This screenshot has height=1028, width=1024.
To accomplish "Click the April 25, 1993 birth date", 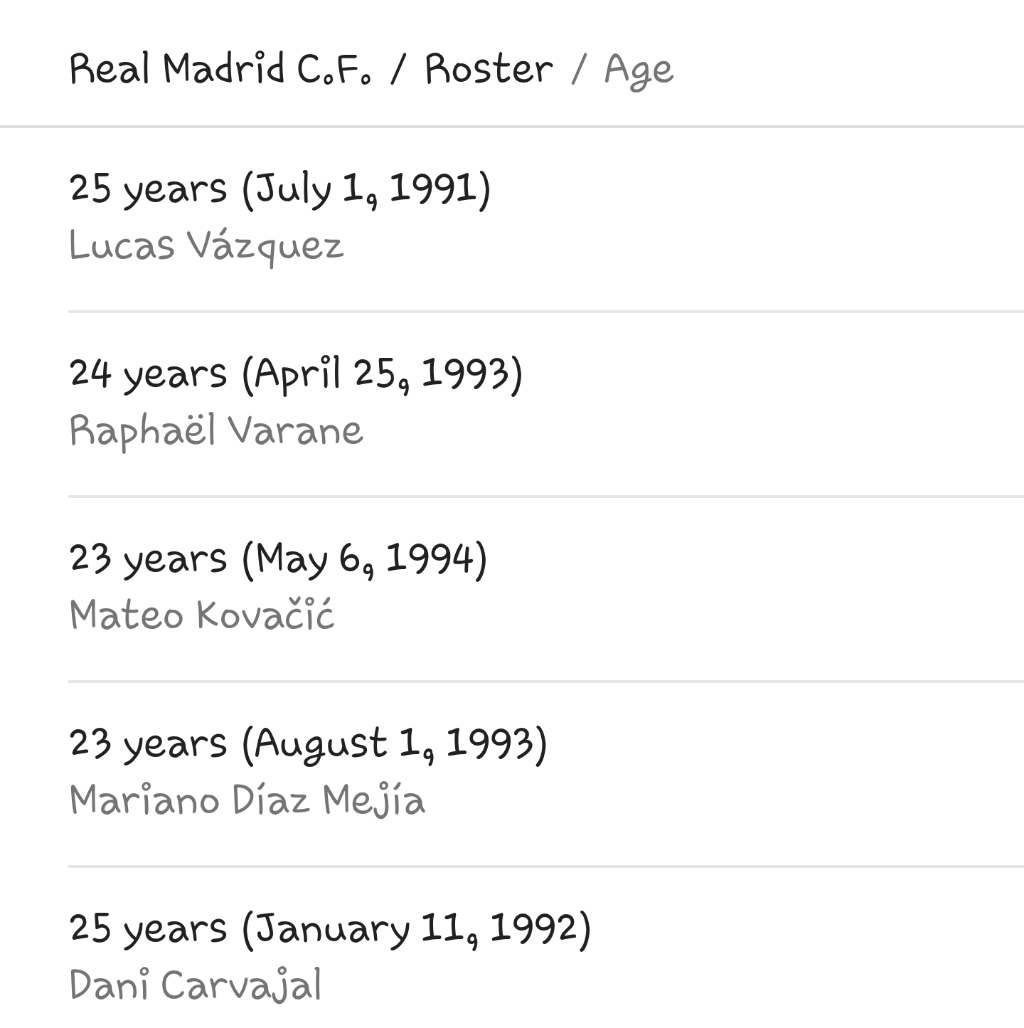I will point(382,374).
